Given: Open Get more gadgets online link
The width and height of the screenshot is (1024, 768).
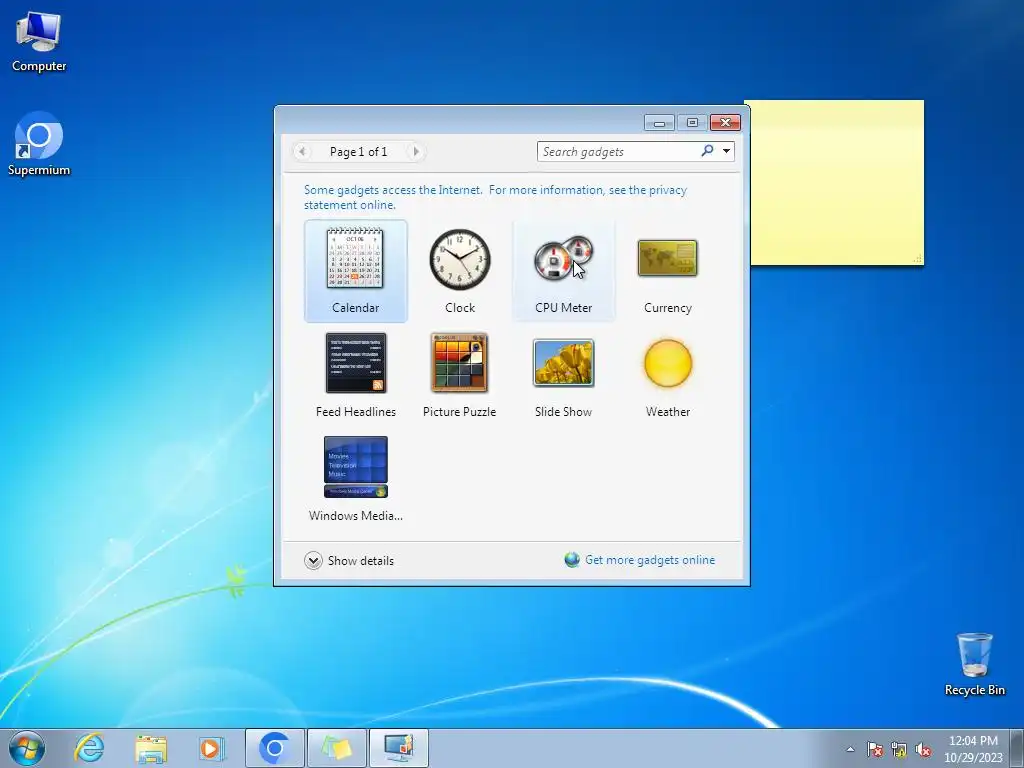Looking at the screenshot, I should coord(650,560).
